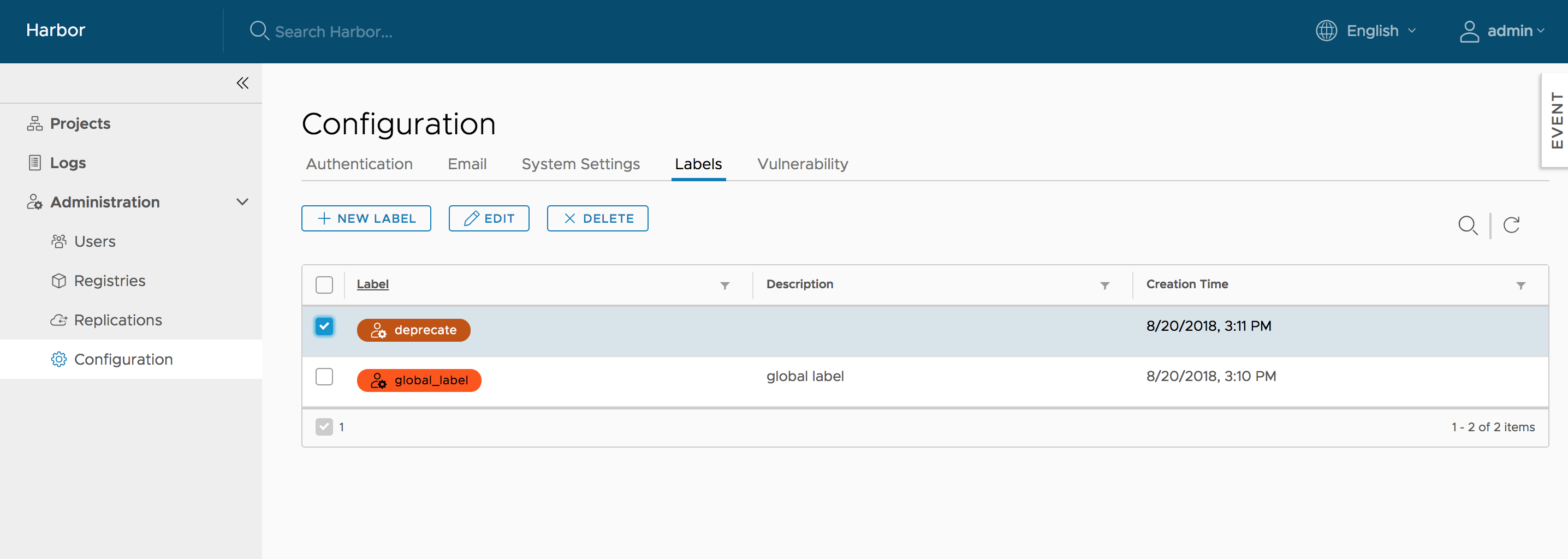Check the global_label row checkbox

(x=324, y=377)
